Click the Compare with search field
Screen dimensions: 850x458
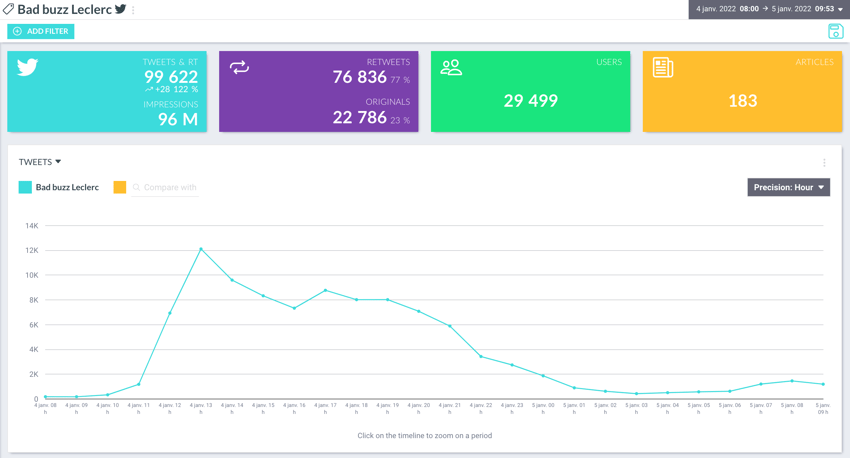pos(165,188)
